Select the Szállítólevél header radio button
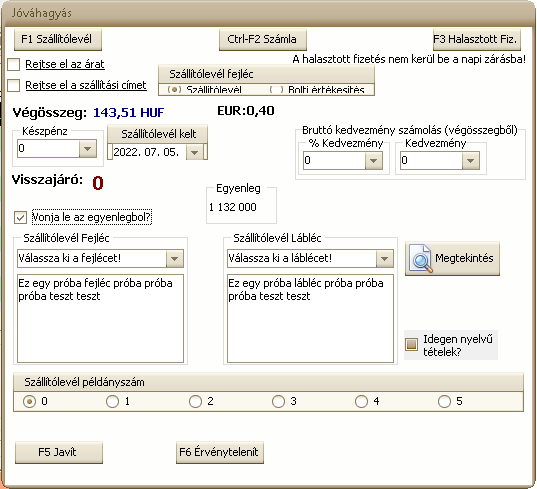 coord(174,90)
